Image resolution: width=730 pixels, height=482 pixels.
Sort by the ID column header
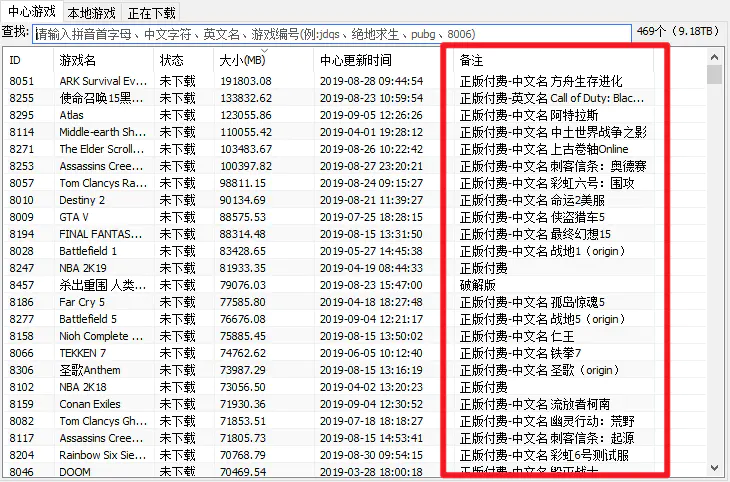(28, 60)
